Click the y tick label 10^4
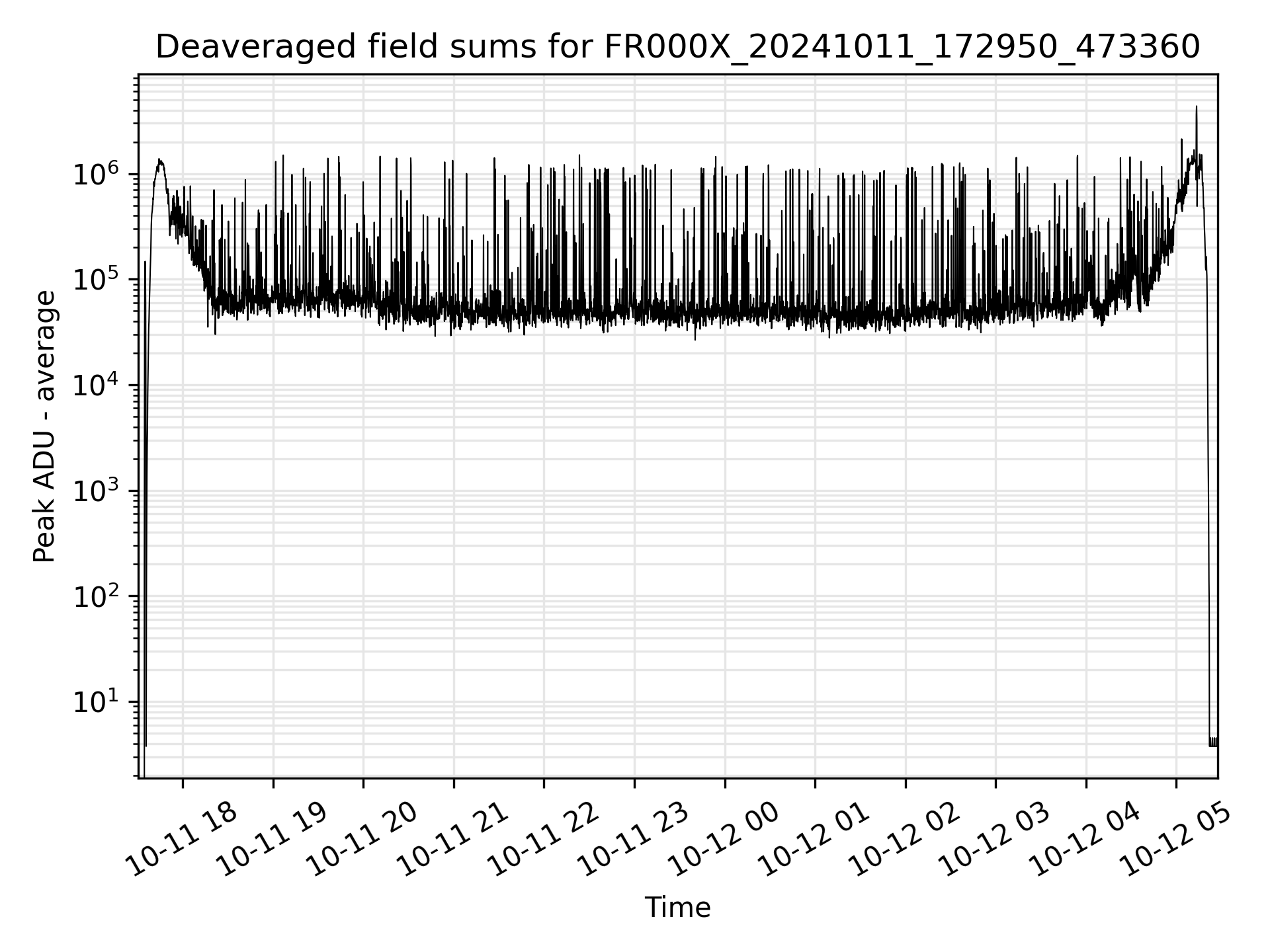 coord(95,385)
